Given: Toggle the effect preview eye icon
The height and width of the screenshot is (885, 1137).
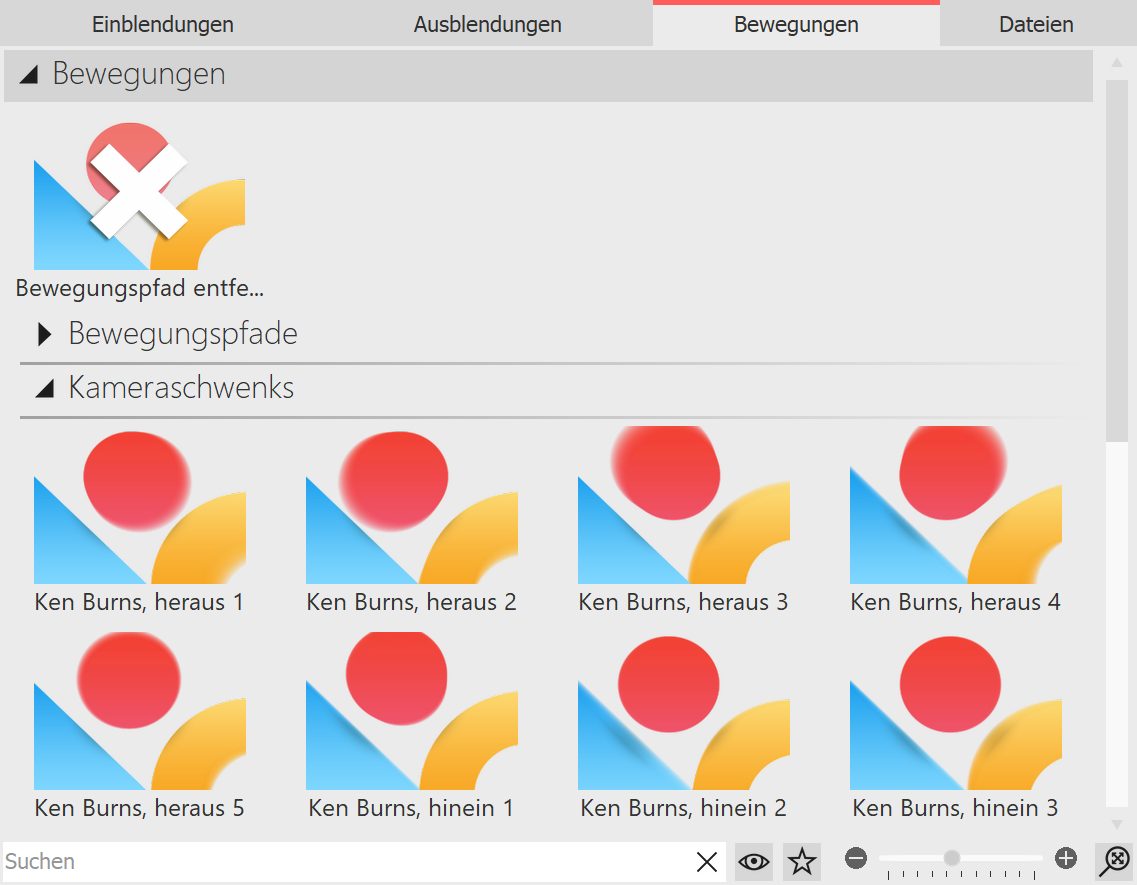Looking at the screenshot, I should coord(753,861).
